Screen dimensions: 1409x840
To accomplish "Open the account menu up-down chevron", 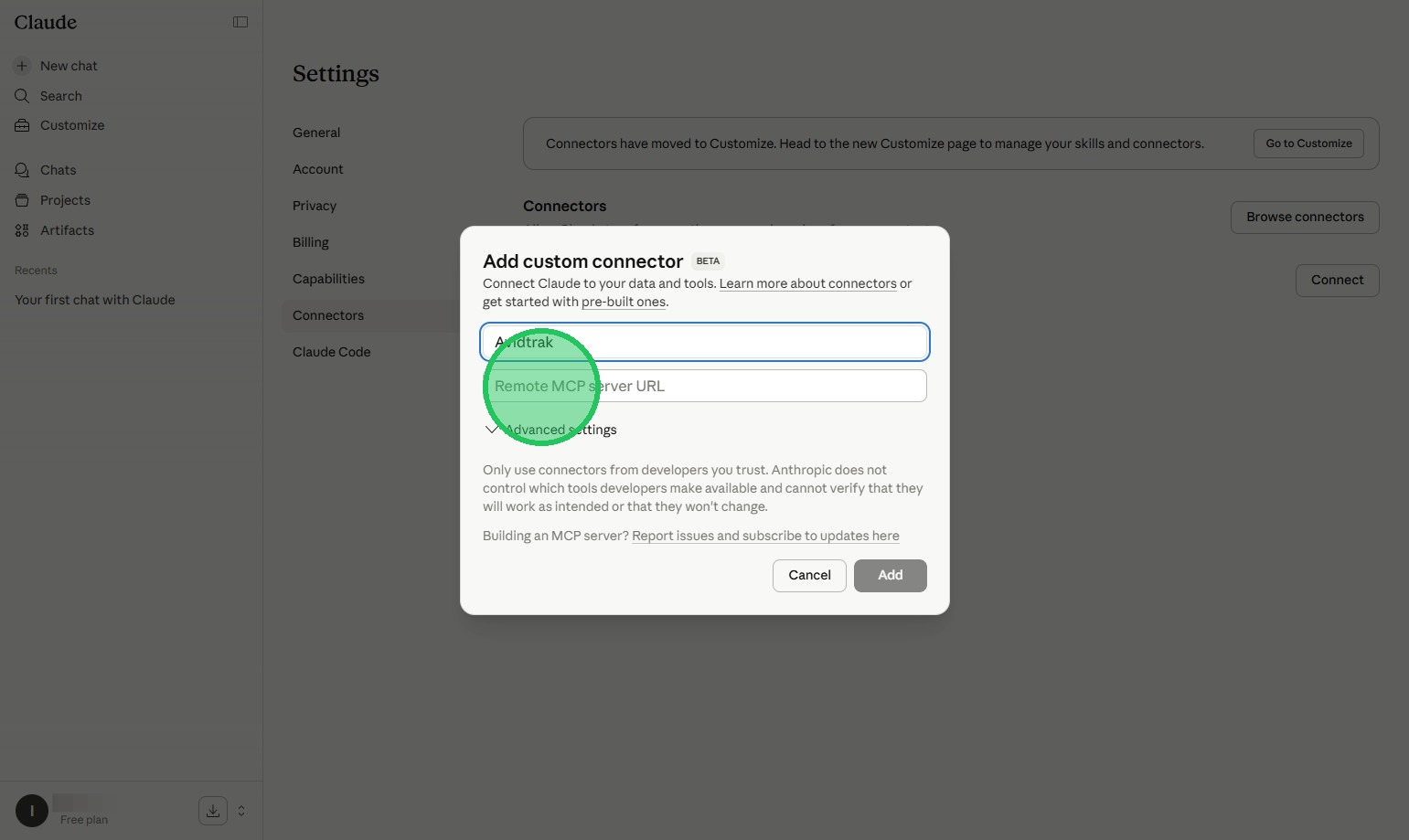I will (241, 811).
